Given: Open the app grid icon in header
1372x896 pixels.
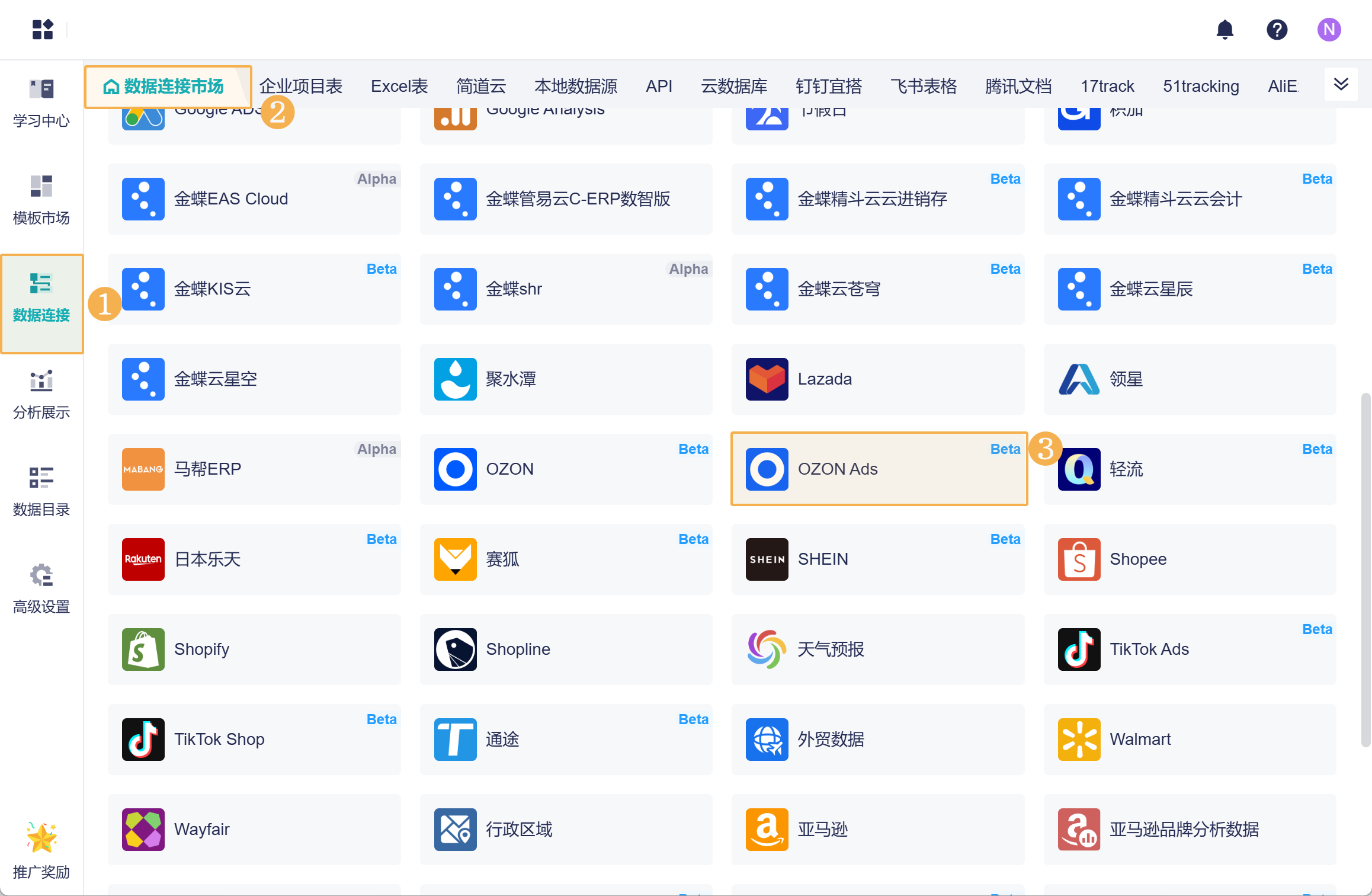Looking at the screenshot, I should [x=43, y=29].
